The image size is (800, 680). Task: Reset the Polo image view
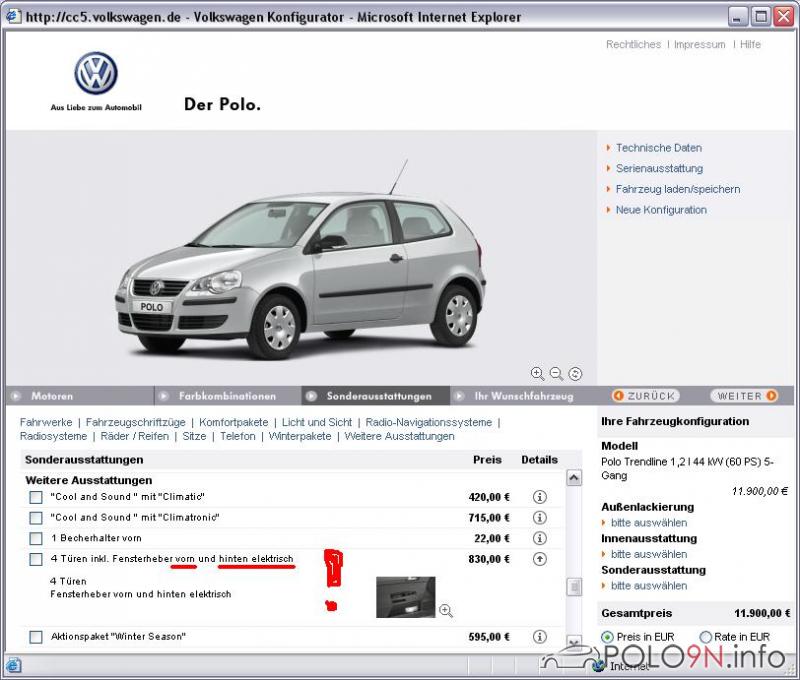[575, 373]
